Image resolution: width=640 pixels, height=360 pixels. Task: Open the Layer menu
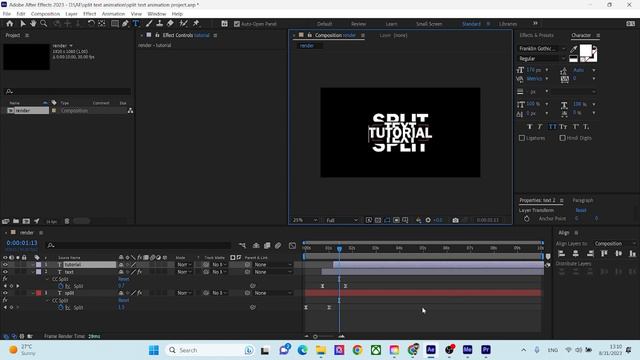(71, 14)
